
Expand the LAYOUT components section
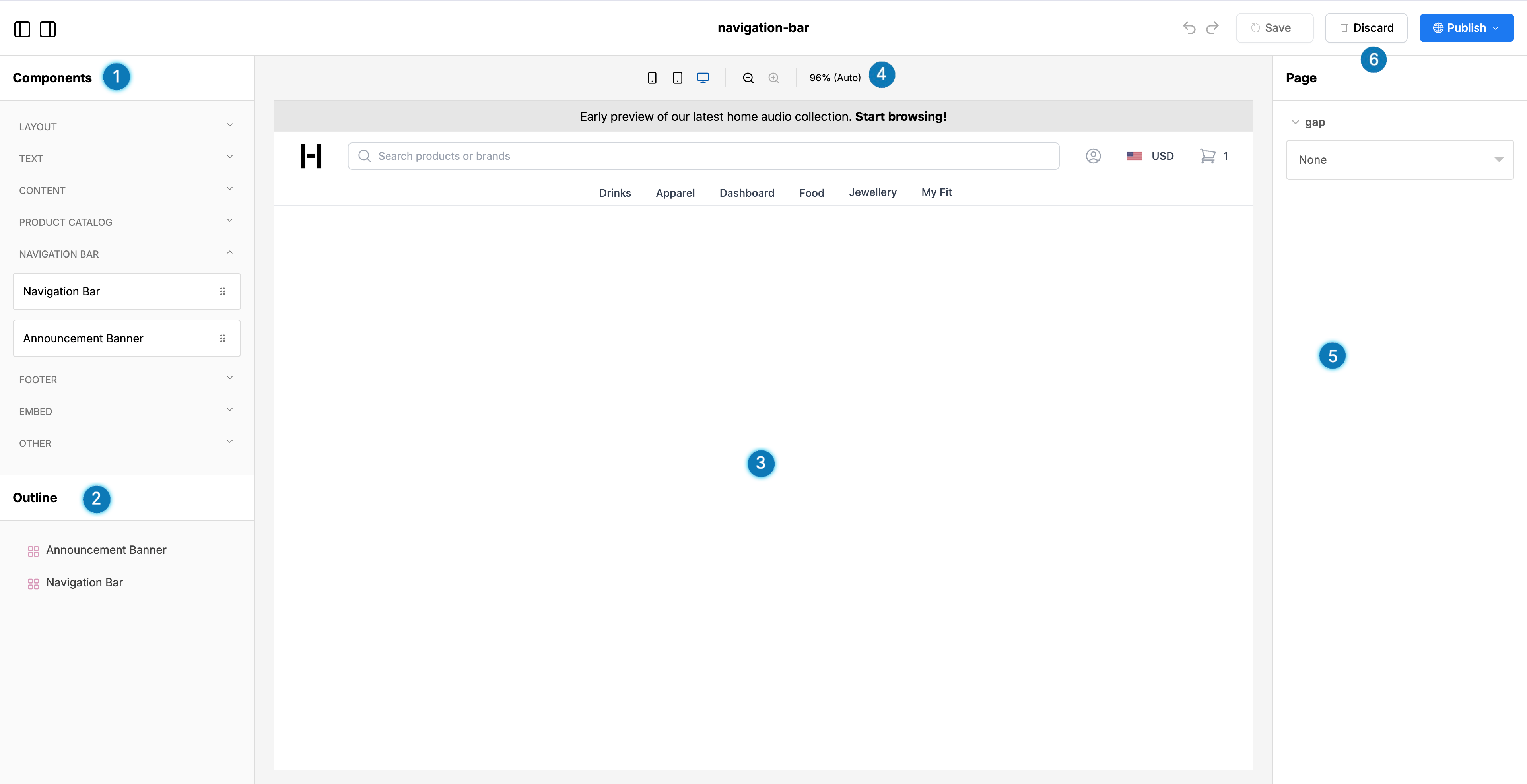click(x=126, y=126)
